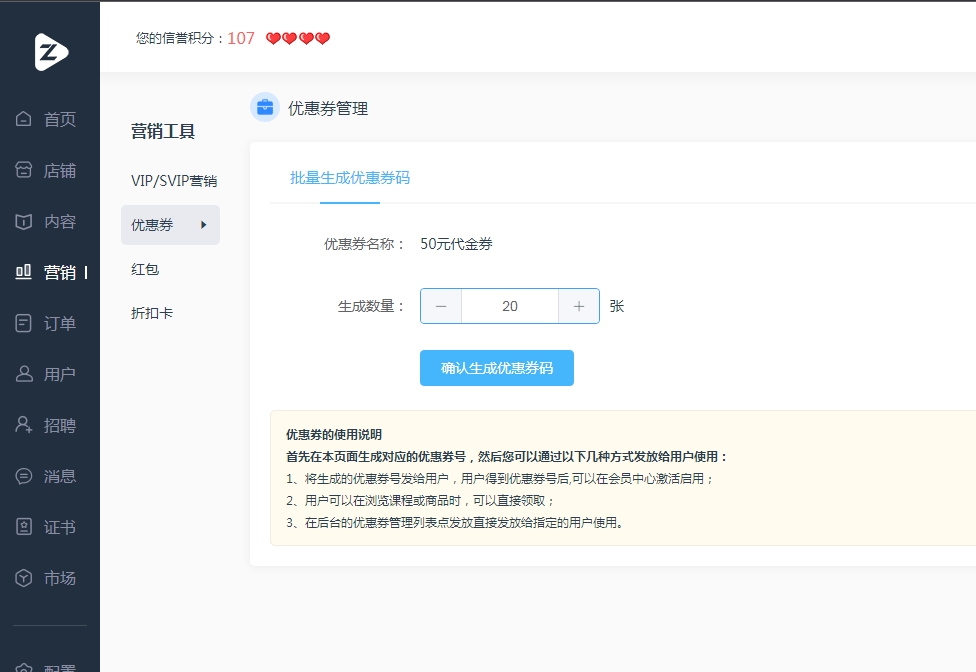This screenshot has height=672, width=976.
Task: Increase 生成数量 with the plus button
Action: tap(579, 306)
